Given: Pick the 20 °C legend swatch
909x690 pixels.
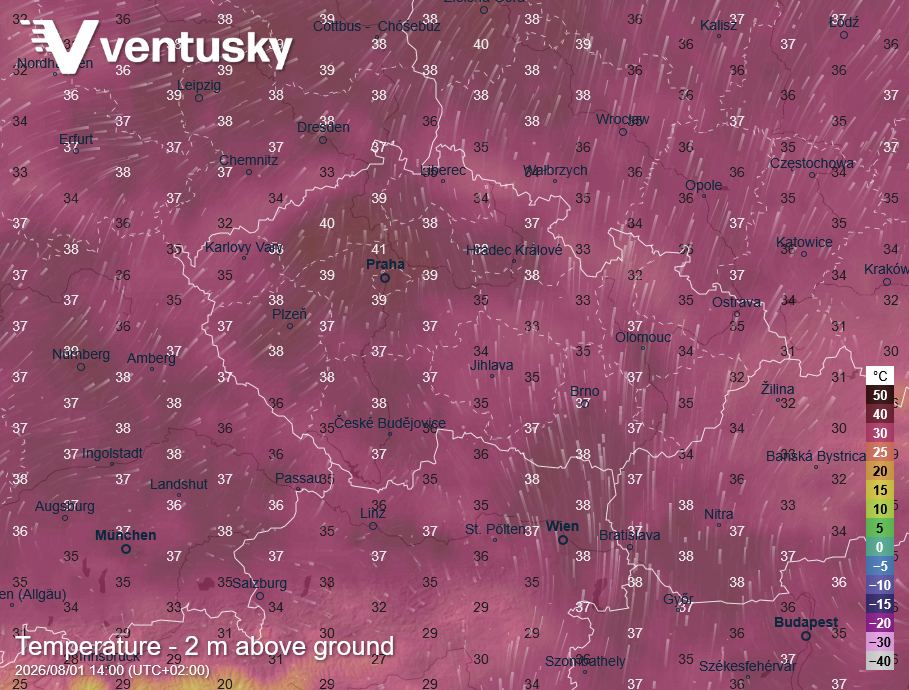Looking at the screenshot, I should pos(880,471).
